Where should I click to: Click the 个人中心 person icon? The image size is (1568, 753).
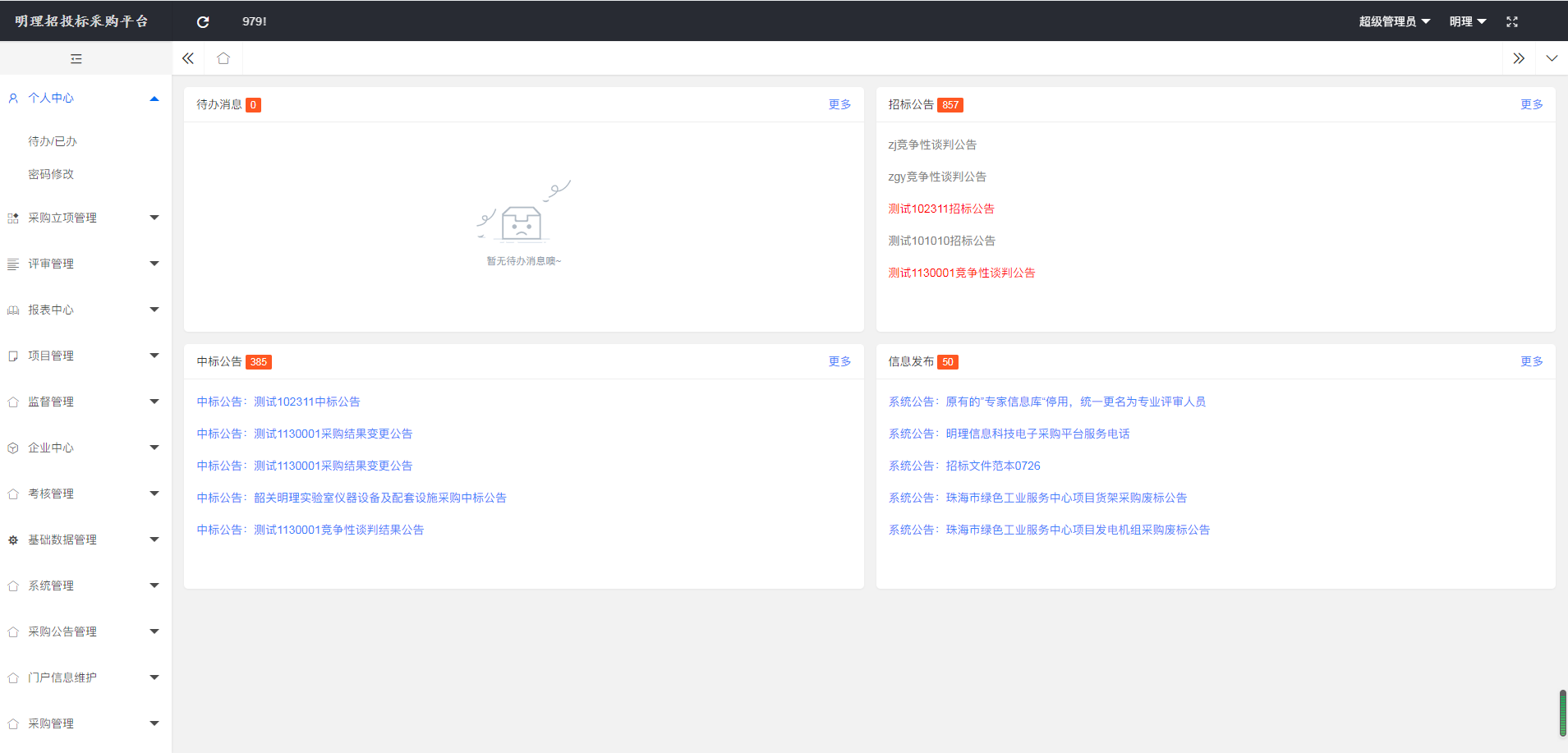click(13, 98)
